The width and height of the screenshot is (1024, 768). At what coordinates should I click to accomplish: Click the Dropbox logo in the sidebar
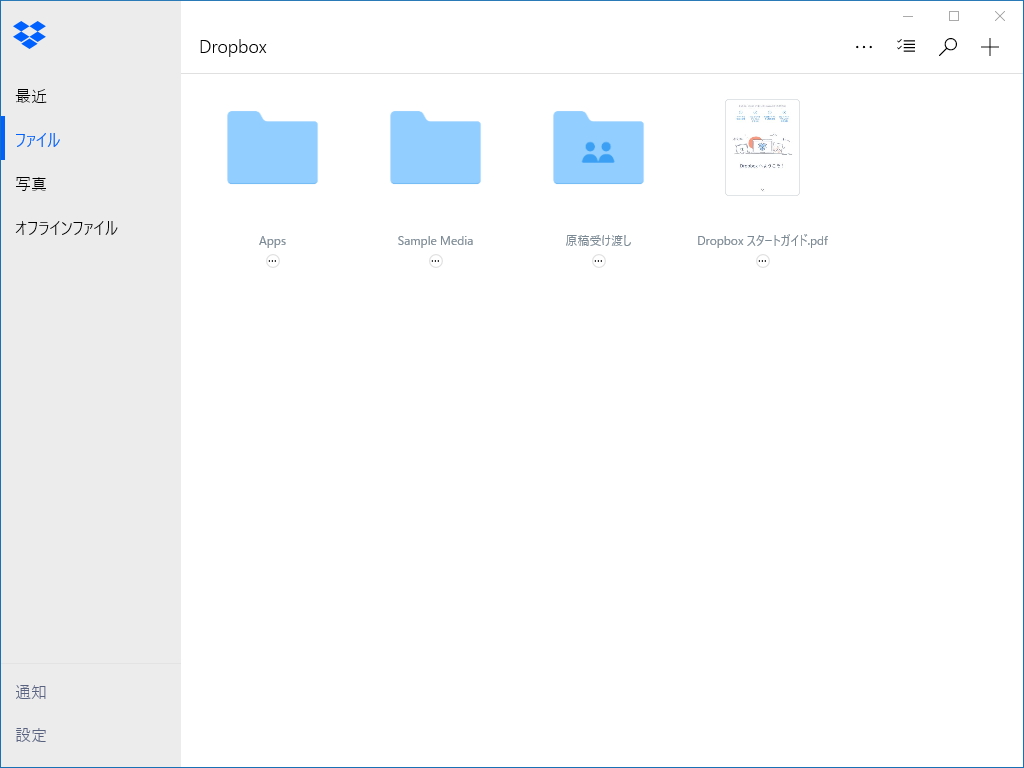[30, 35]
